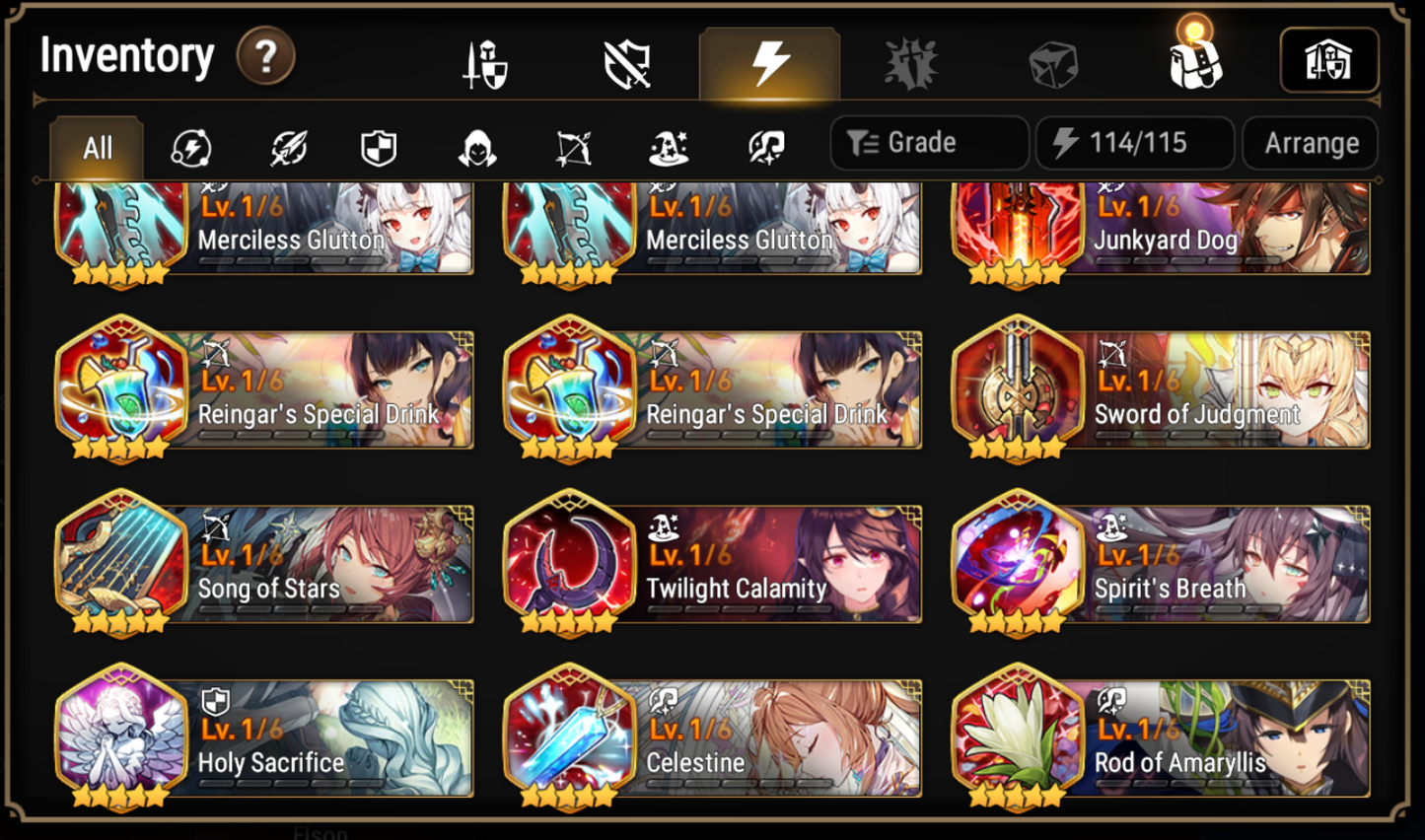Click the Arrange button
Image resolution: width=1425 pixels, height=840 pixels.
coord(1311,143)
